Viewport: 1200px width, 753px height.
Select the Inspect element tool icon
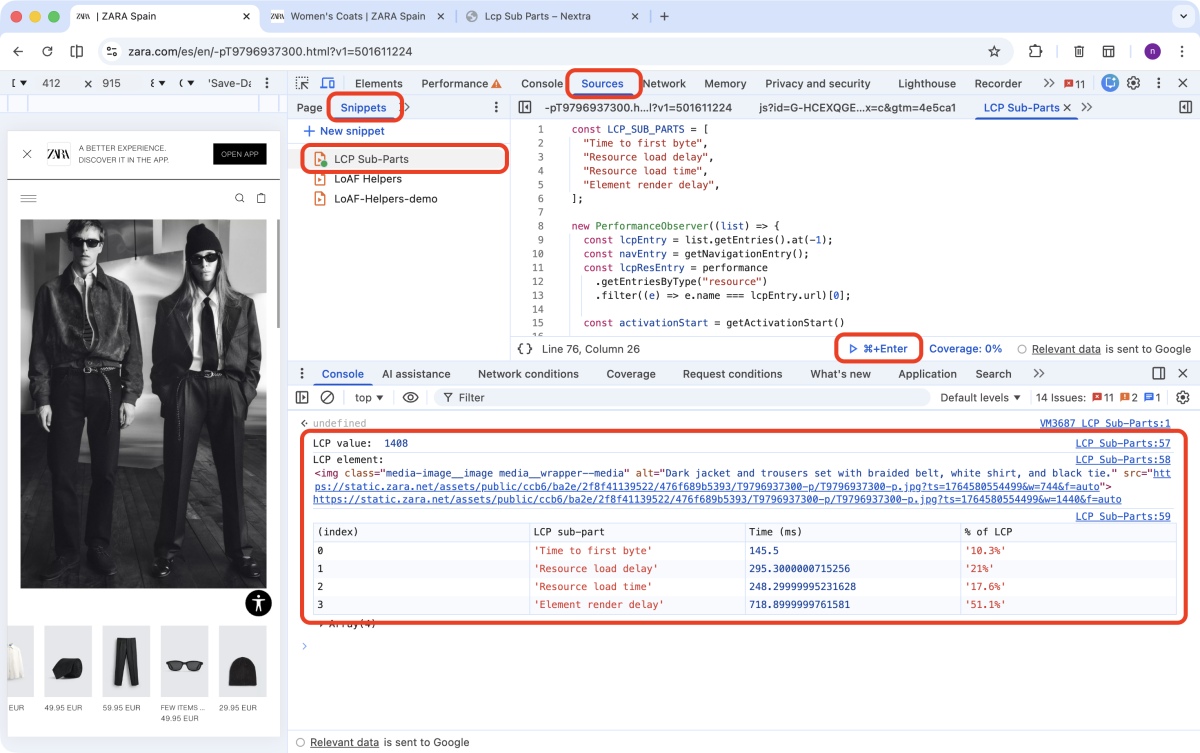click(302, 83)
